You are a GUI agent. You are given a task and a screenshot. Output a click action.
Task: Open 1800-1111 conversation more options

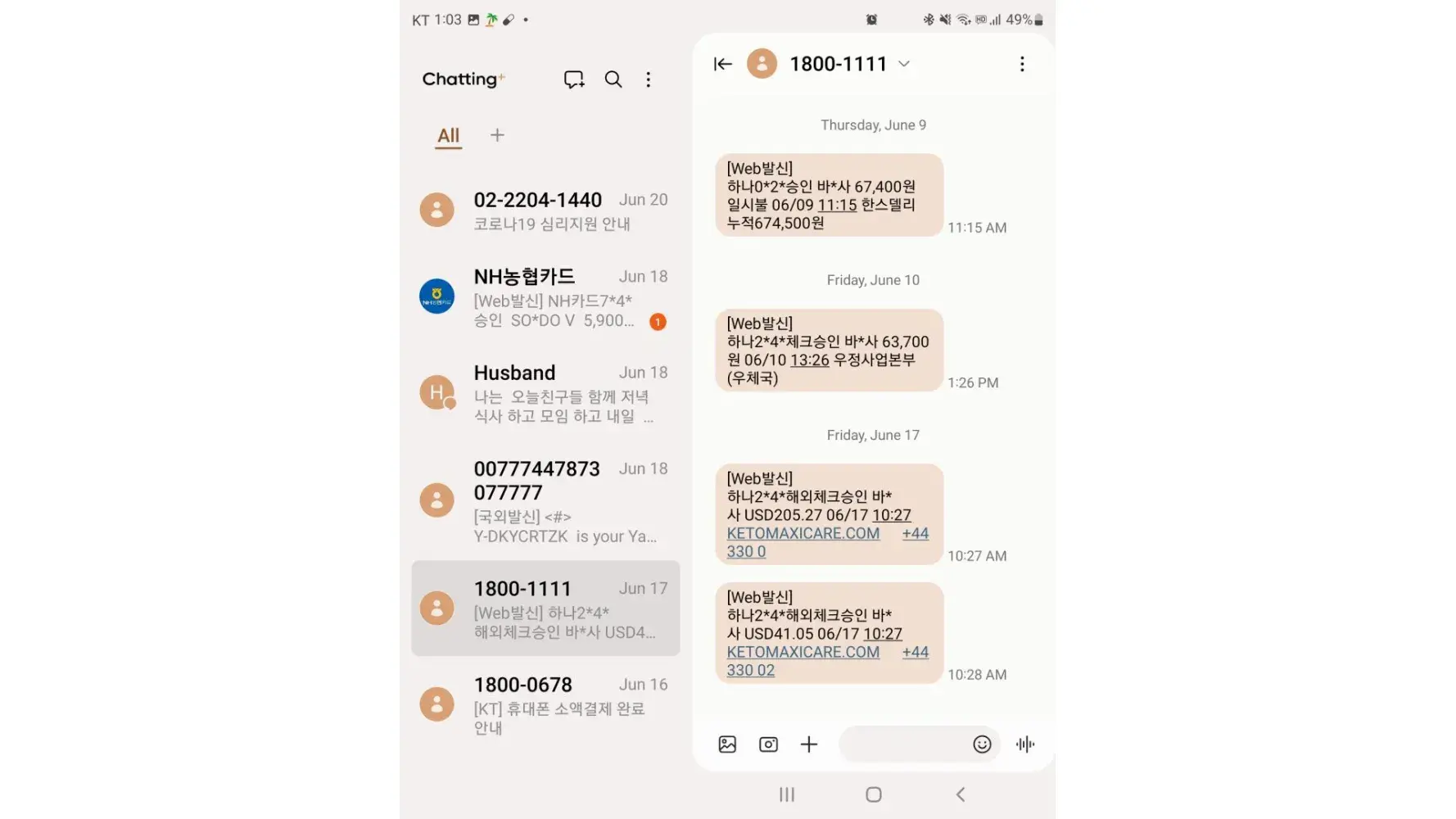pos(1022,64)
